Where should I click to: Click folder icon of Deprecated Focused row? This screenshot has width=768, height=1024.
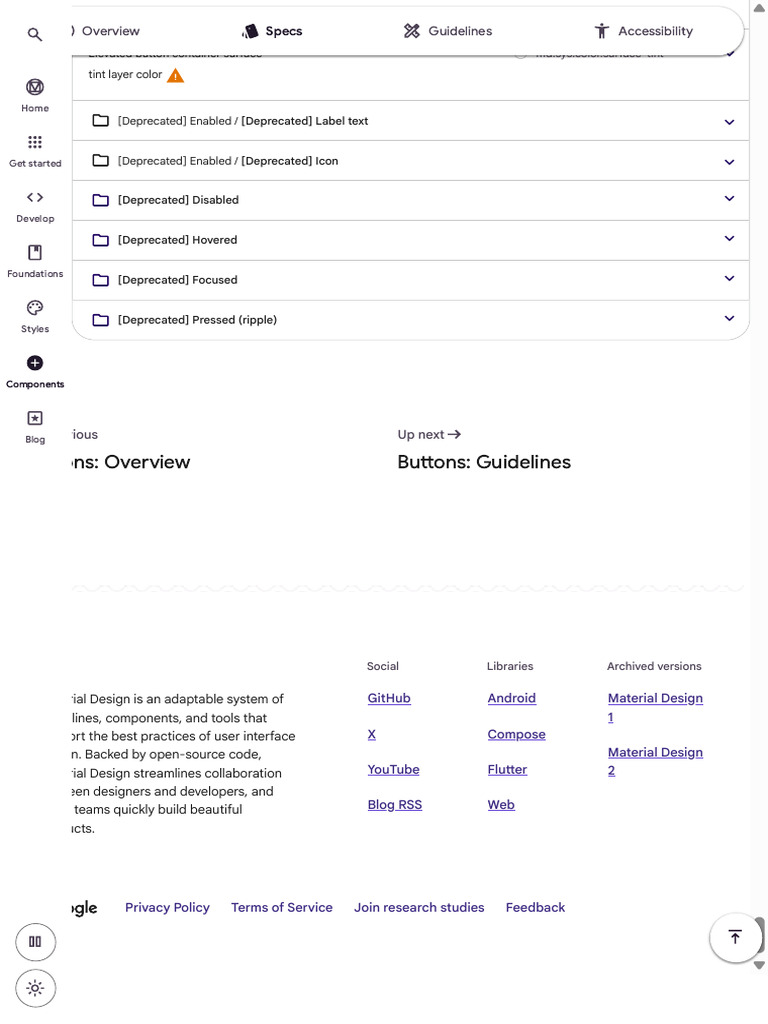[x=101, y=280]
